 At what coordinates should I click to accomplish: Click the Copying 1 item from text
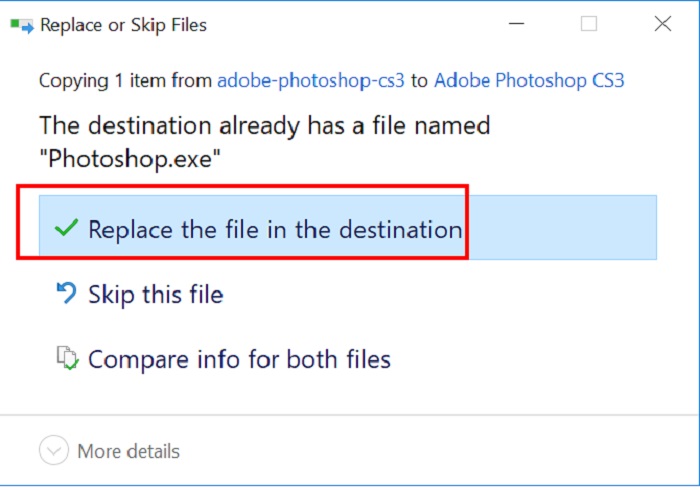(x=125, y=81)
